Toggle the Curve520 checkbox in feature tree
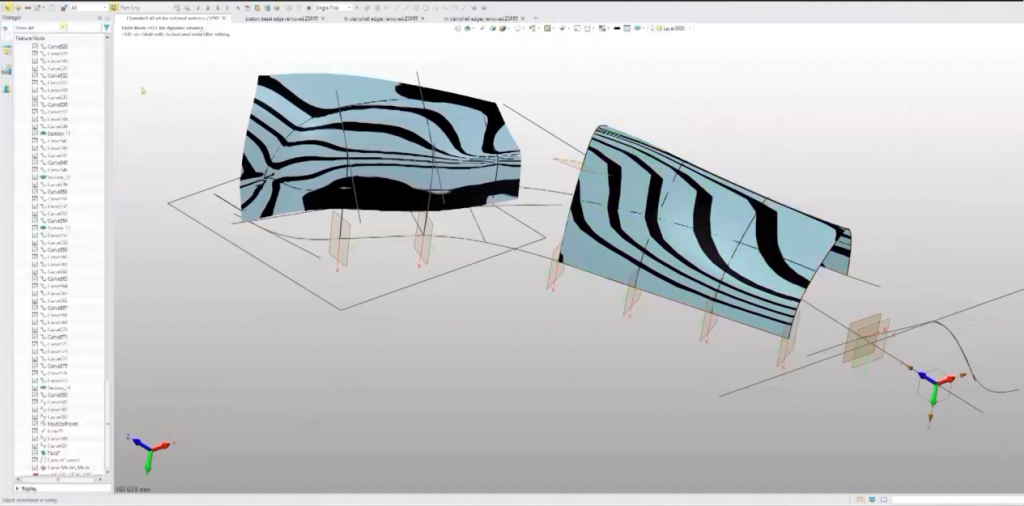This screenshot has height=506, width=1024. 36,46
